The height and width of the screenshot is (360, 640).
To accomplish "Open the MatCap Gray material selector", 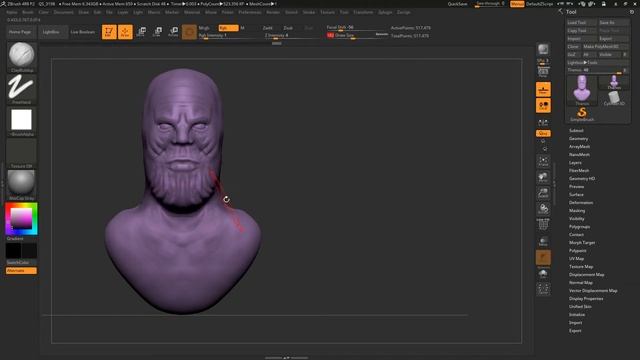I will [22, 185].
